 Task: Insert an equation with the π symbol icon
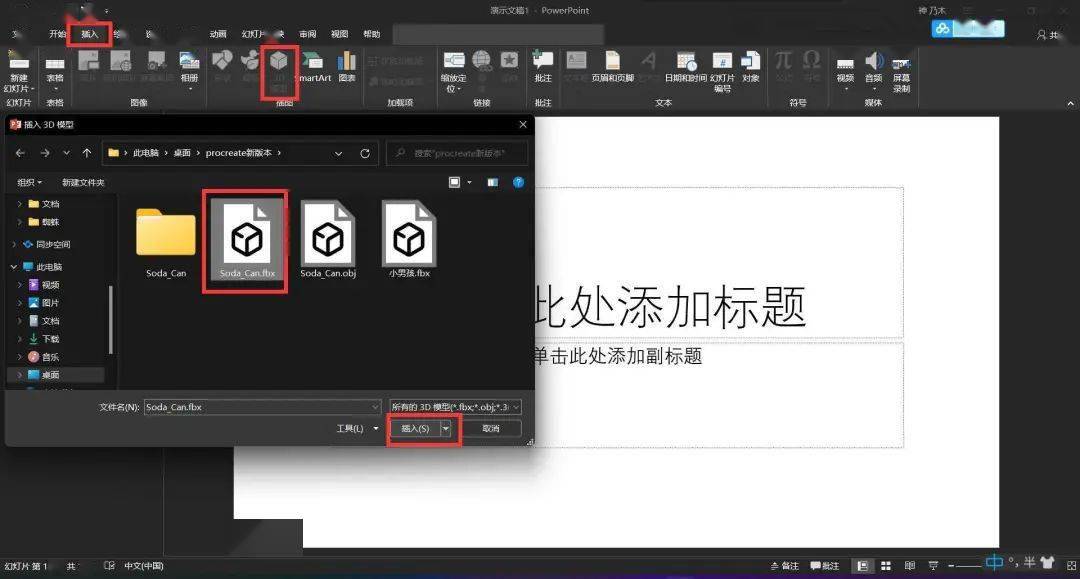tap(783, 62)
